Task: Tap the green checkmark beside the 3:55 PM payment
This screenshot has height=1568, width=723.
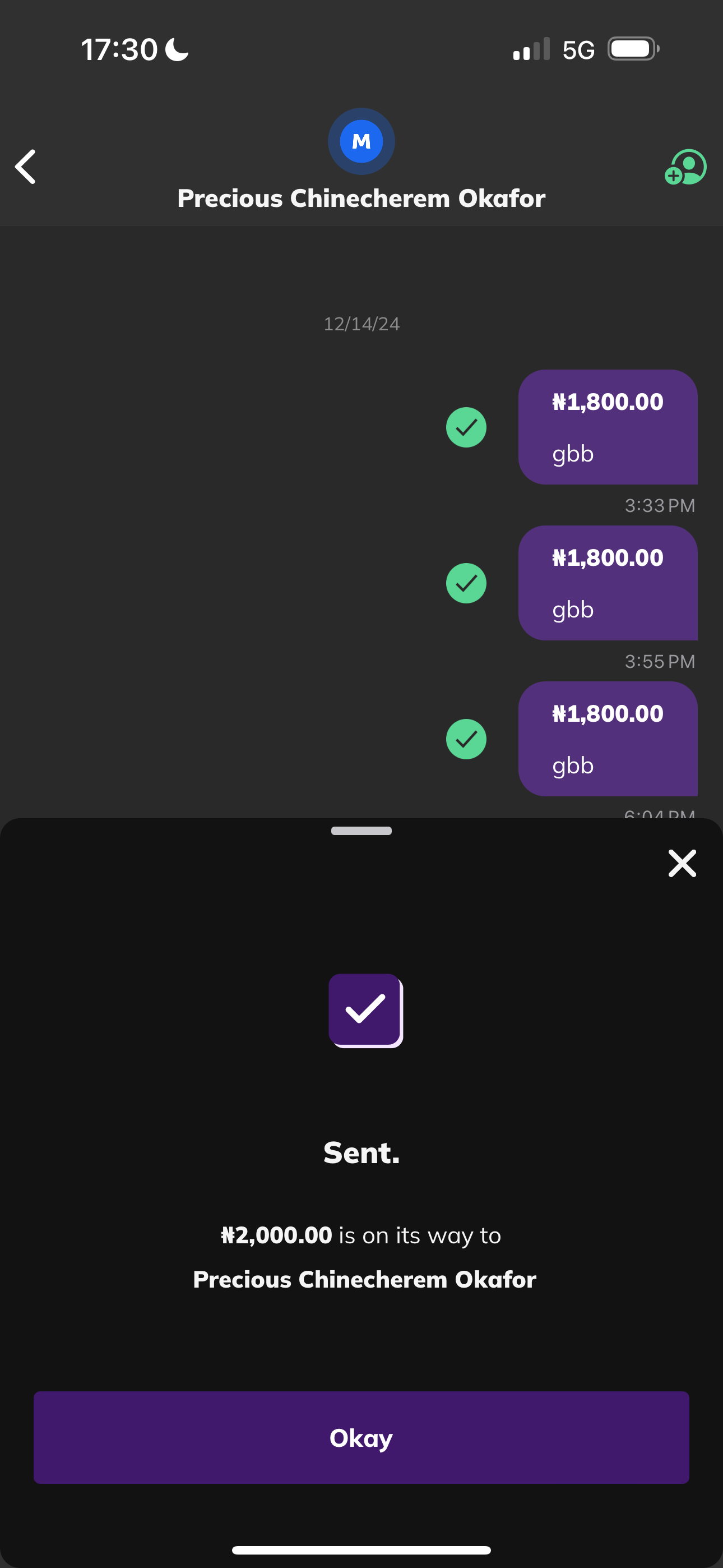Action: pos(466,583)
